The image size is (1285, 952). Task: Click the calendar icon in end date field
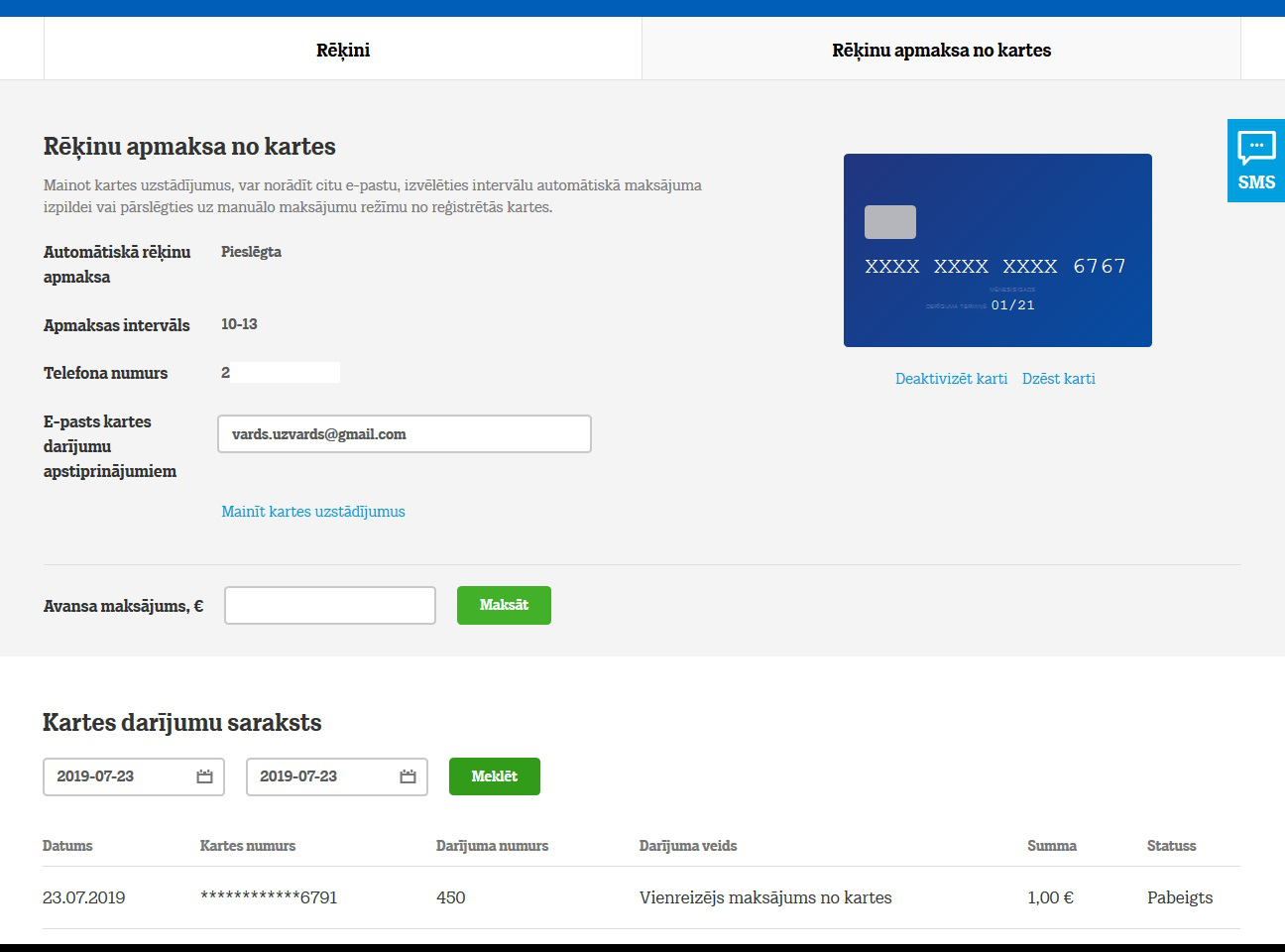click(x=408, y=776)
